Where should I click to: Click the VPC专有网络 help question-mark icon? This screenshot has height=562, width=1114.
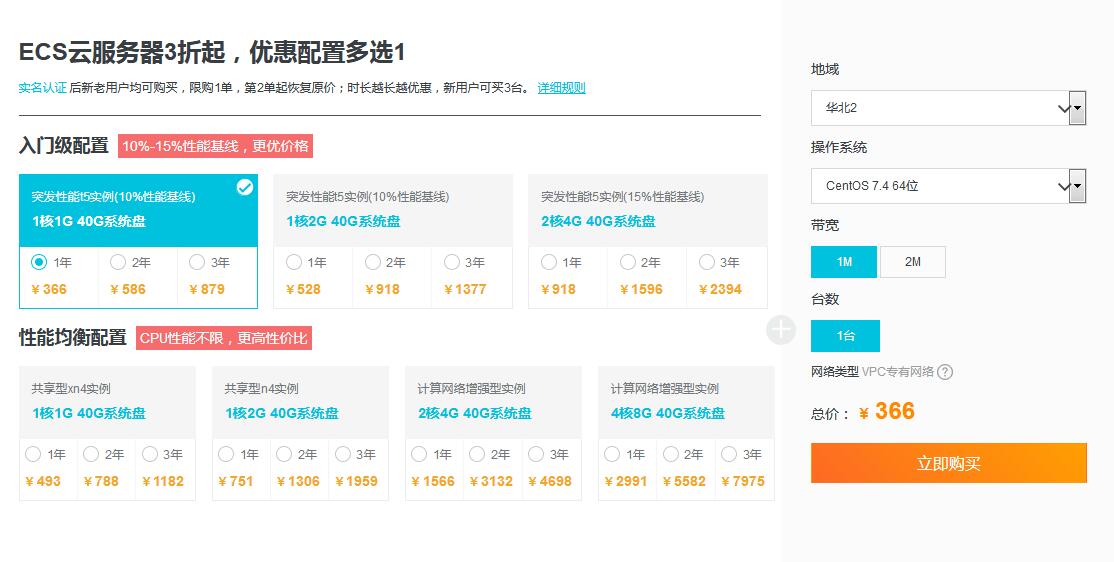pos(945,372)
